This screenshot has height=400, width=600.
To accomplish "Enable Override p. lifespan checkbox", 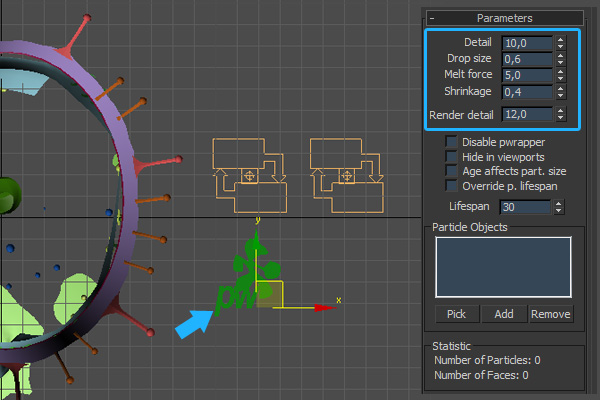I will [452, 185].
